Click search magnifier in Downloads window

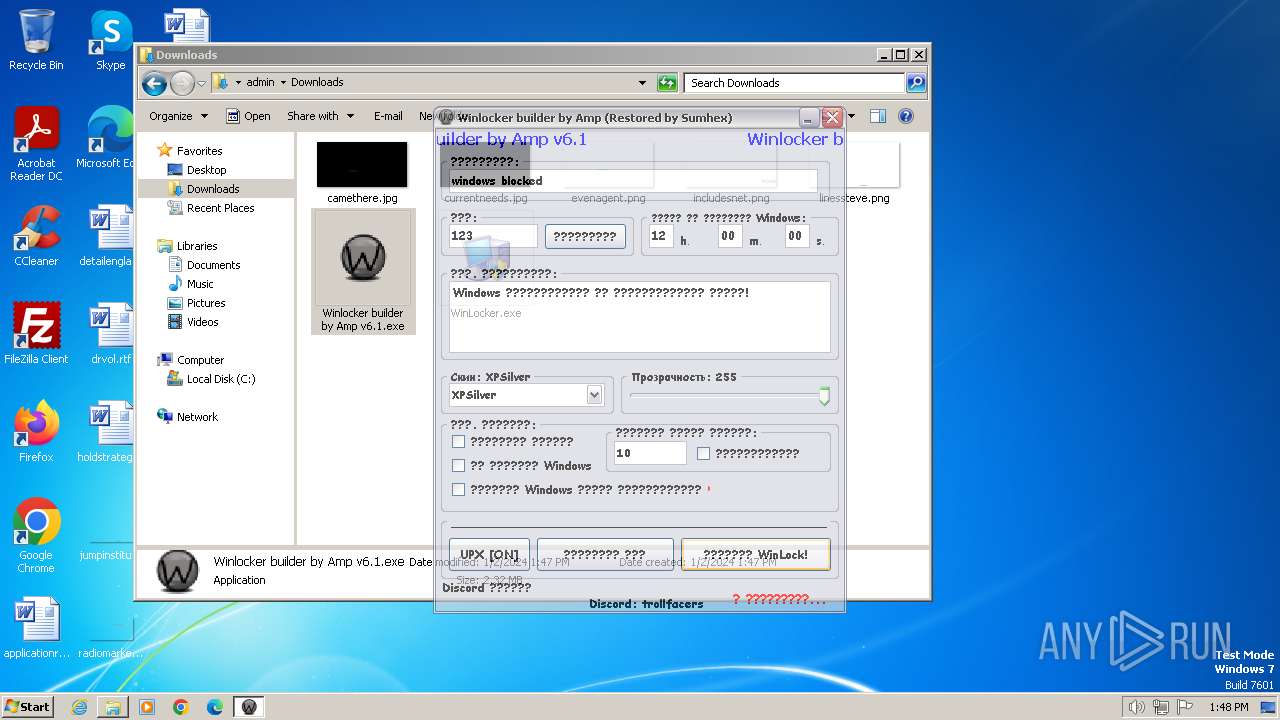[916, 83]
